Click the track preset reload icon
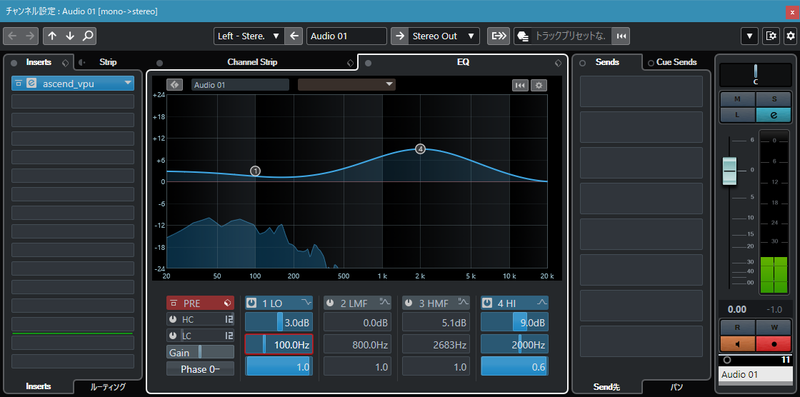The width and height of the screenshot is (800, 397). (x=621, y=36)
